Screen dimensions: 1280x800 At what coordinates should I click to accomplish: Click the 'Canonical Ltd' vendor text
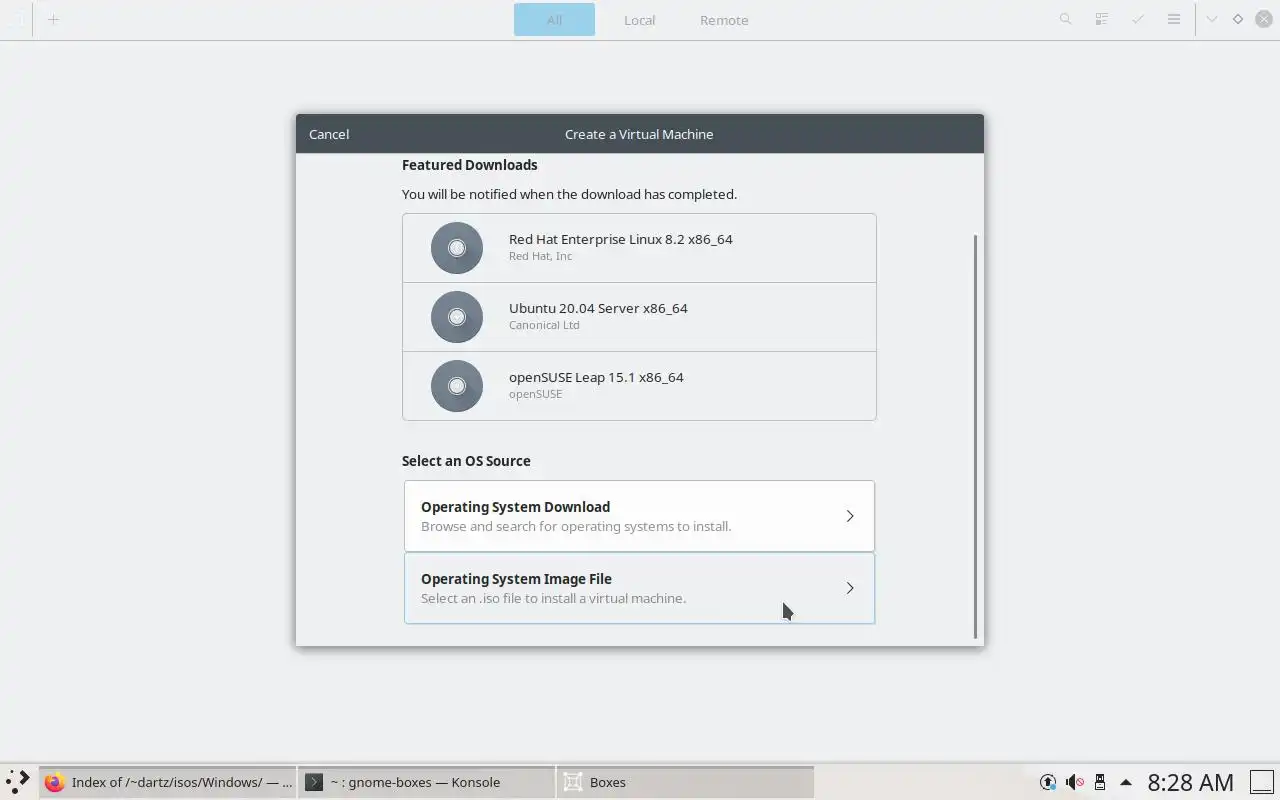pyautogui.click(x=544, y=325)
